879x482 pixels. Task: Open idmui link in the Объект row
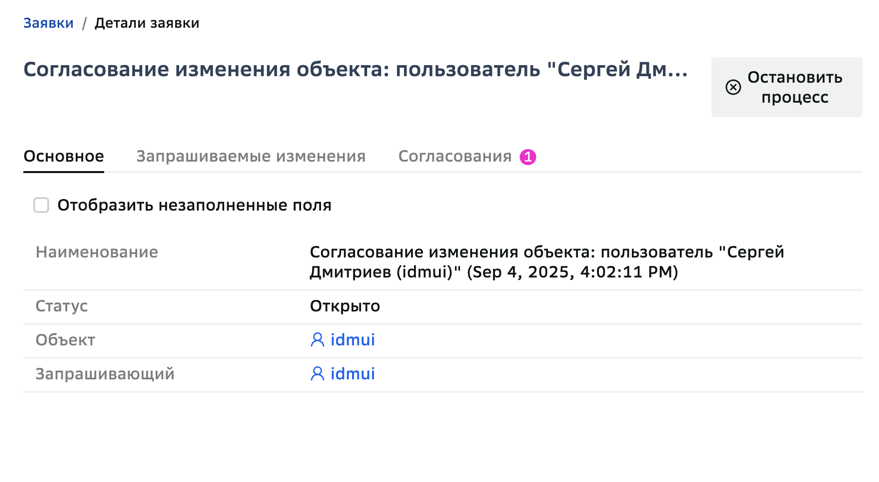click(353, 340)
